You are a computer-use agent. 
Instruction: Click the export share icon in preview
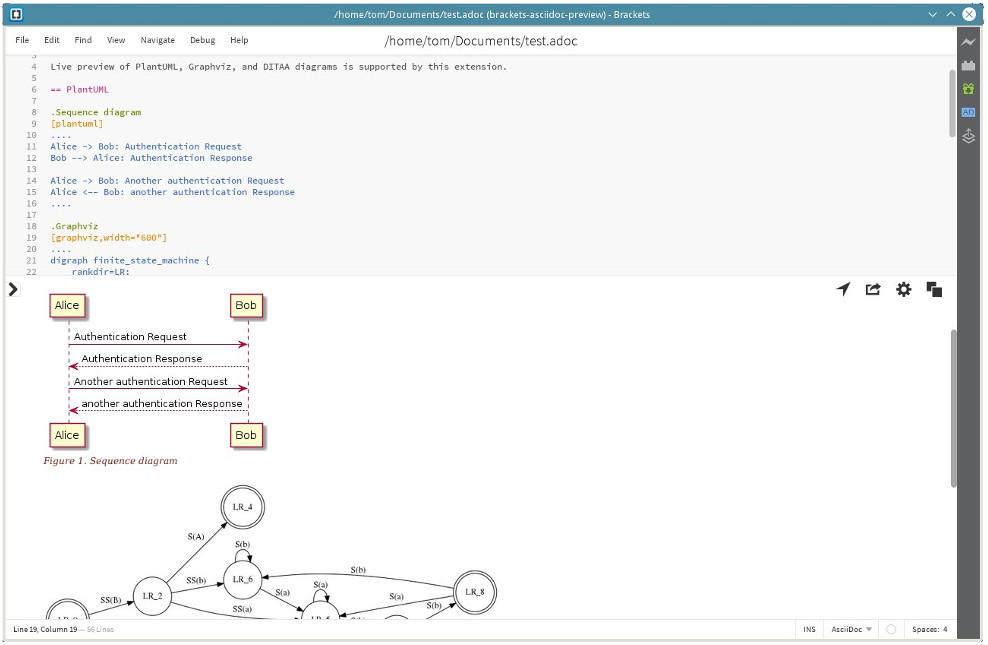pyautogui.click(x=873, y=289)
